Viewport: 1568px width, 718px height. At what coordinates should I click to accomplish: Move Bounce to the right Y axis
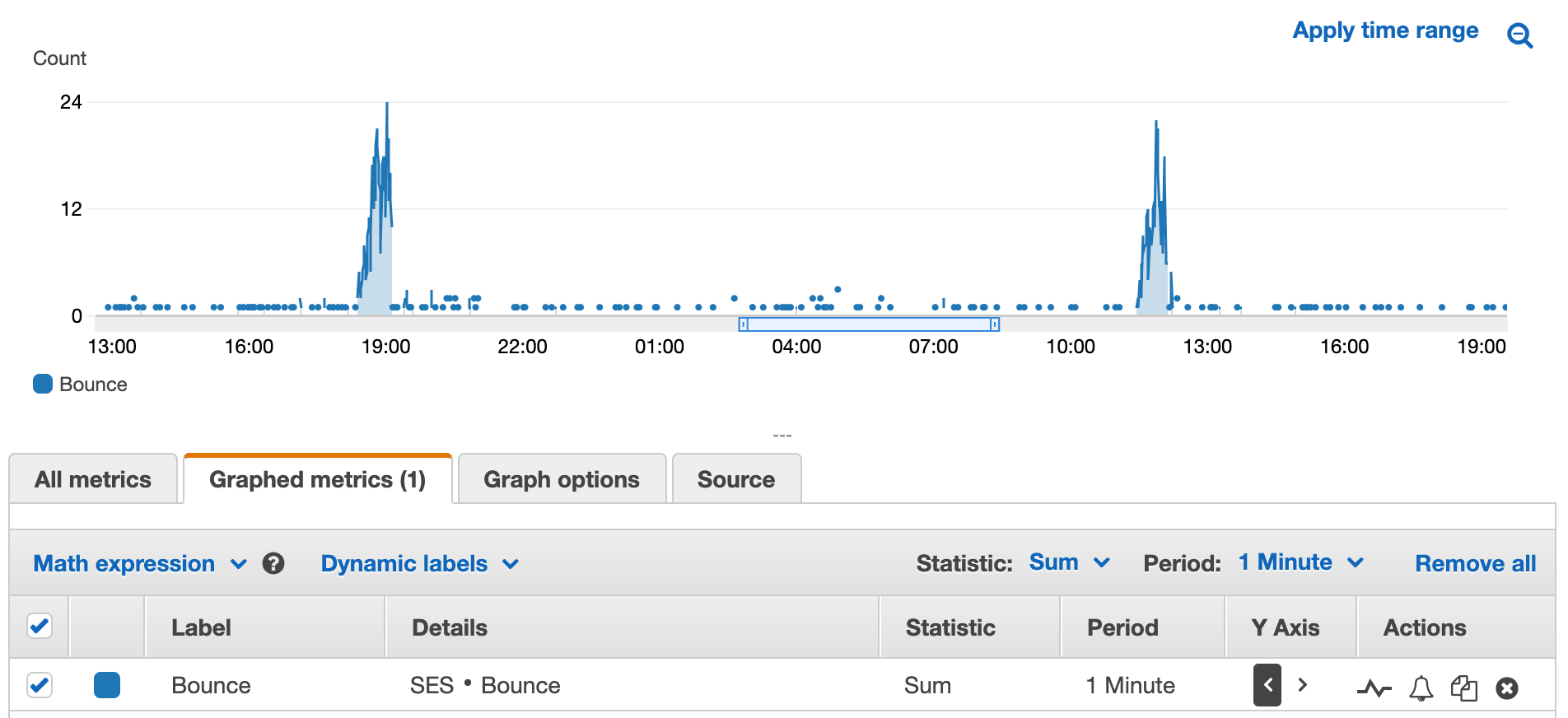click(x=1303, y=685)
